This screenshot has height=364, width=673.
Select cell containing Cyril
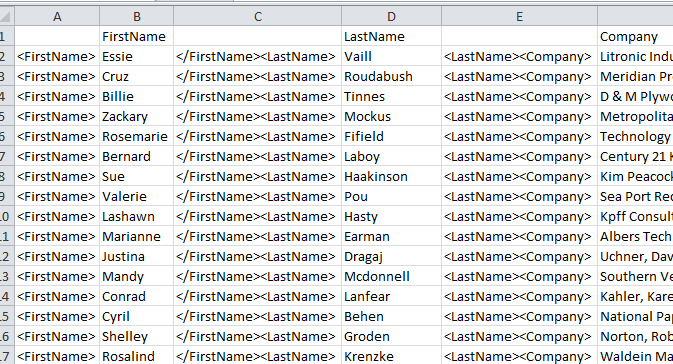(x=136, y=316)
